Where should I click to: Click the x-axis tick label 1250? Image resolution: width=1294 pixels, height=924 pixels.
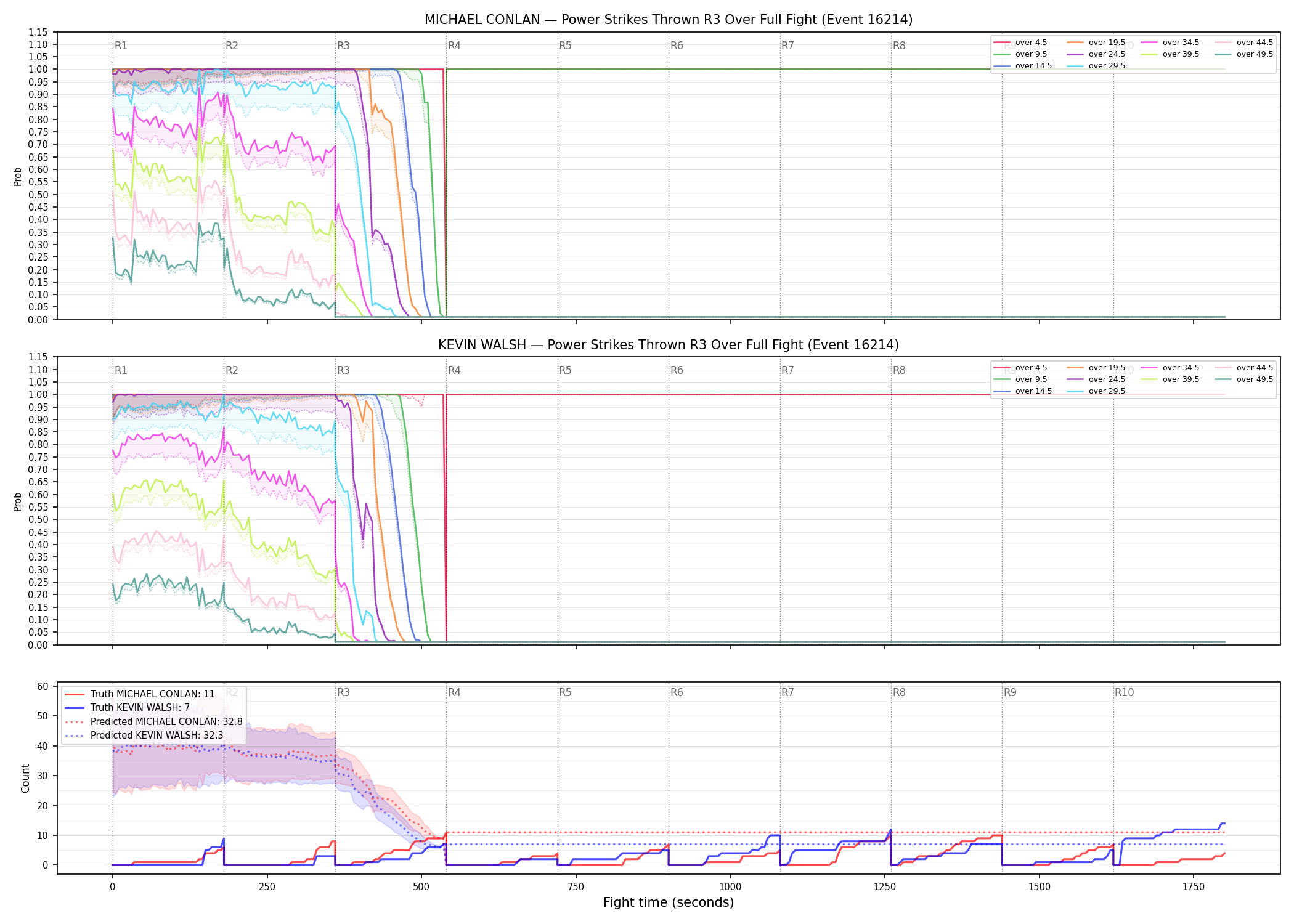[x=885, y=886]
